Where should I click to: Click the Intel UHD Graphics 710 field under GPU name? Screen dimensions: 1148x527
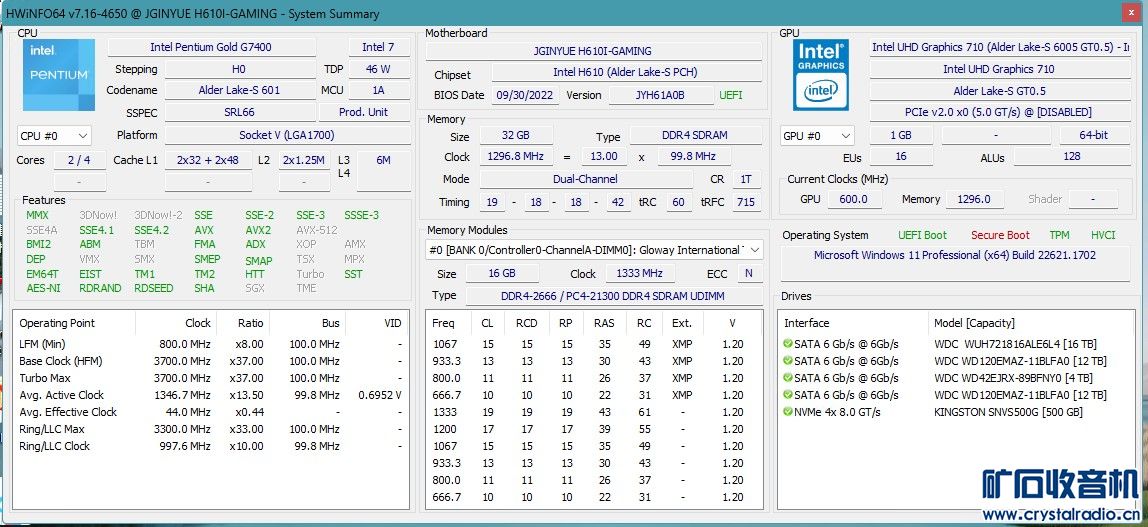(998, 69)
